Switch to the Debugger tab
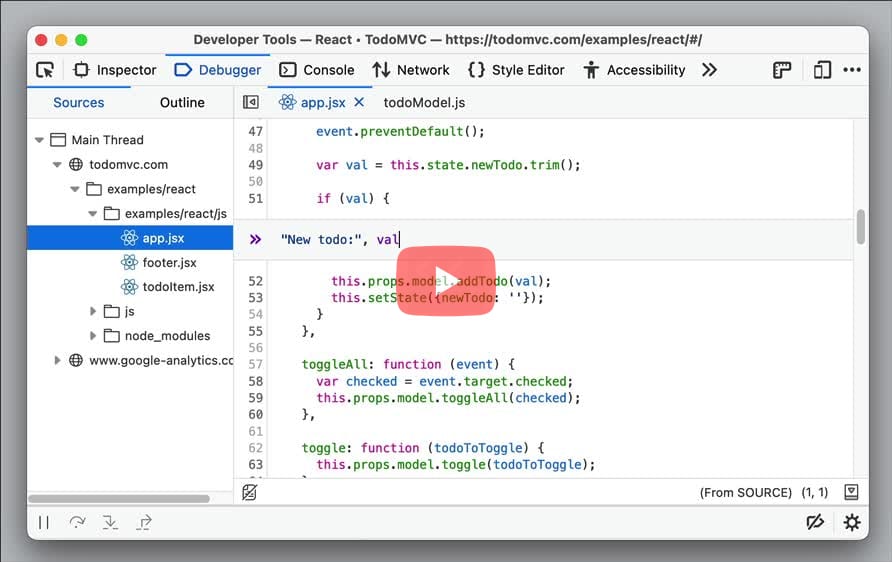Viewport: 892px width, 562px height. click(217, 70)
